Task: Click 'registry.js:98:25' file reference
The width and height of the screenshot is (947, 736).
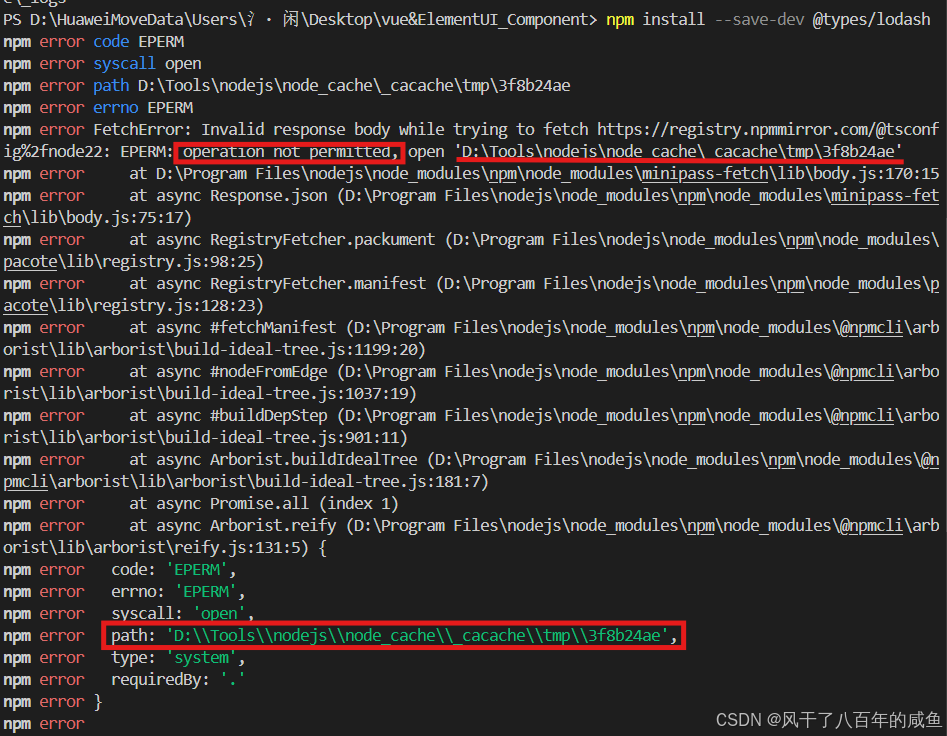Action: 179,261
